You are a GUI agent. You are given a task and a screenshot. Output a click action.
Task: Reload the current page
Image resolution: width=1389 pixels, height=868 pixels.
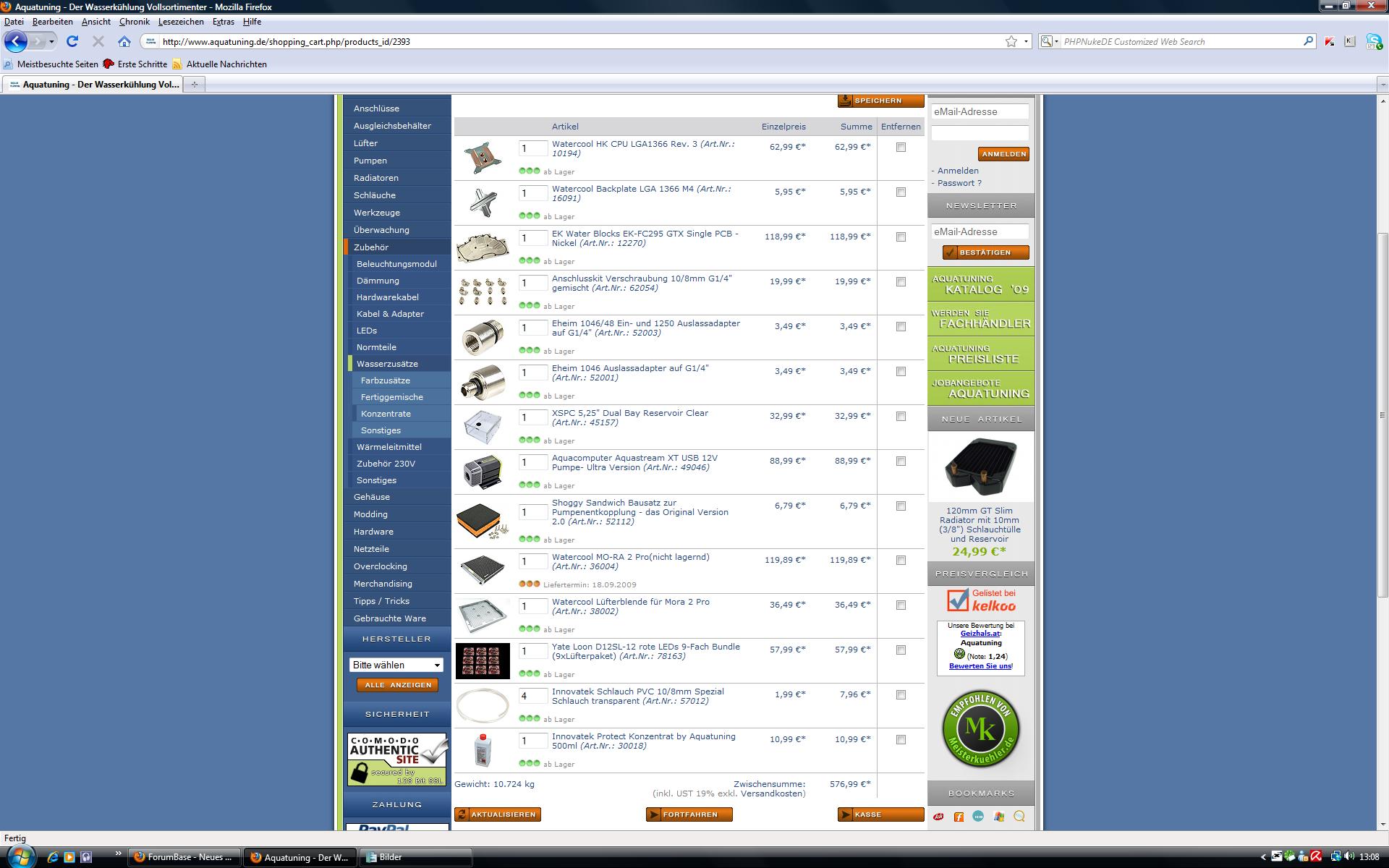click(72, 41)
